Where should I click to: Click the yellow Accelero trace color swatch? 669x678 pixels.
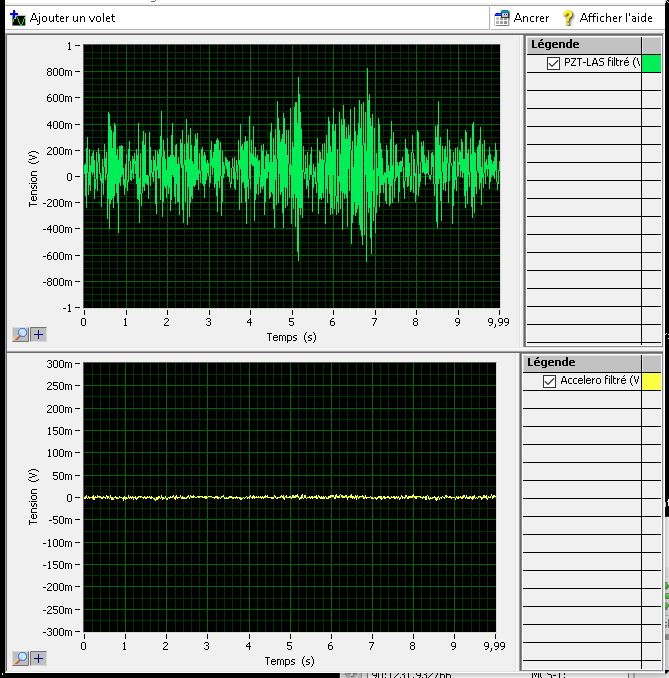(x=651, y=381)
